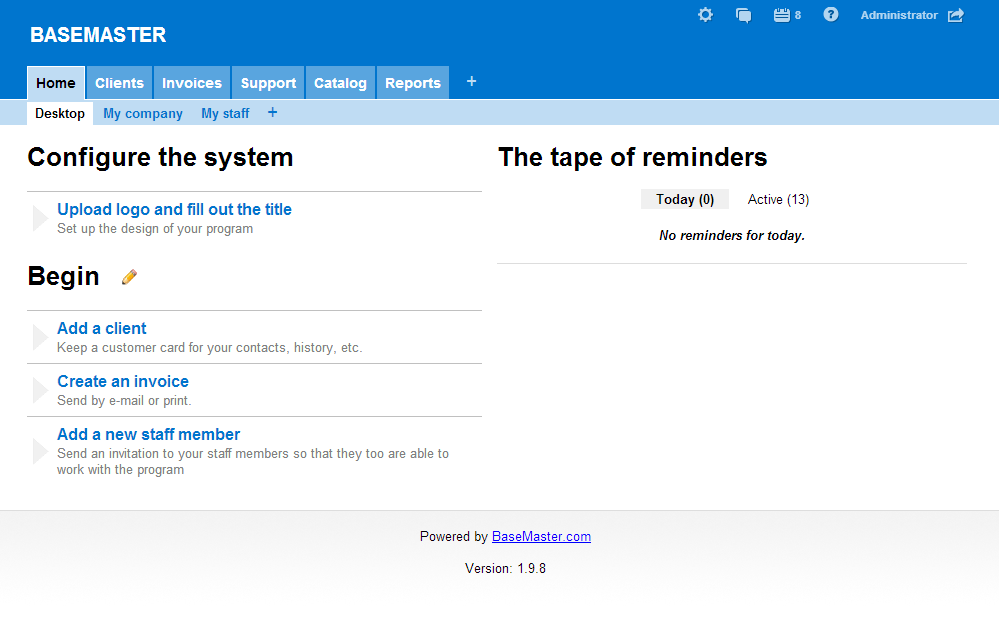
Task: Open the Support tab
Action: point(268,83)
